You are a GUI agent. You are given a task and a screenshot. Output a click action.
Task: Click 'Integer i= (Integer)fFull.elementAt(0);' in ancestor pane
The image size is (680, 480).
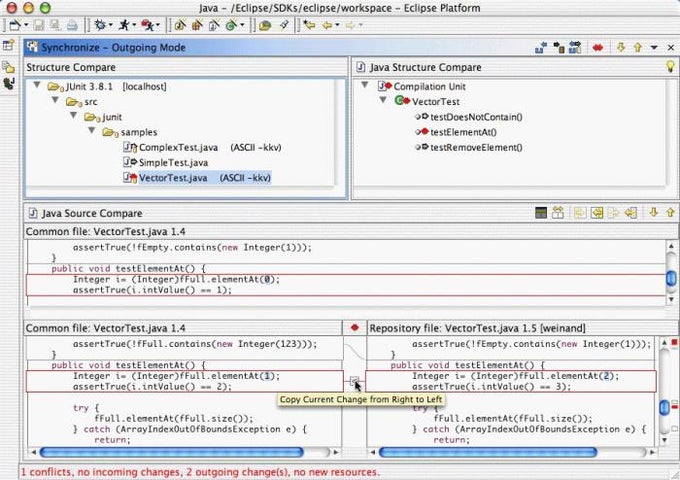(x=176, y=280)
